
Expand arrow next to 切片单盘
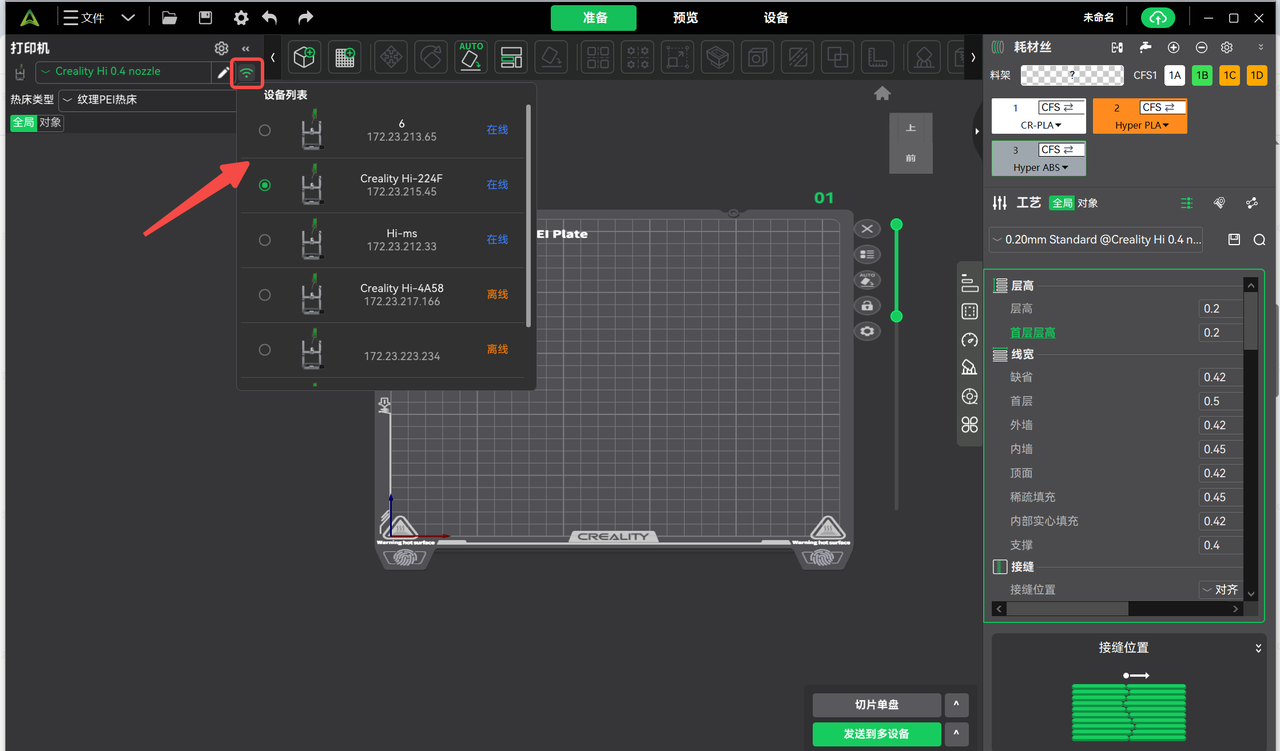click(956, 705)
